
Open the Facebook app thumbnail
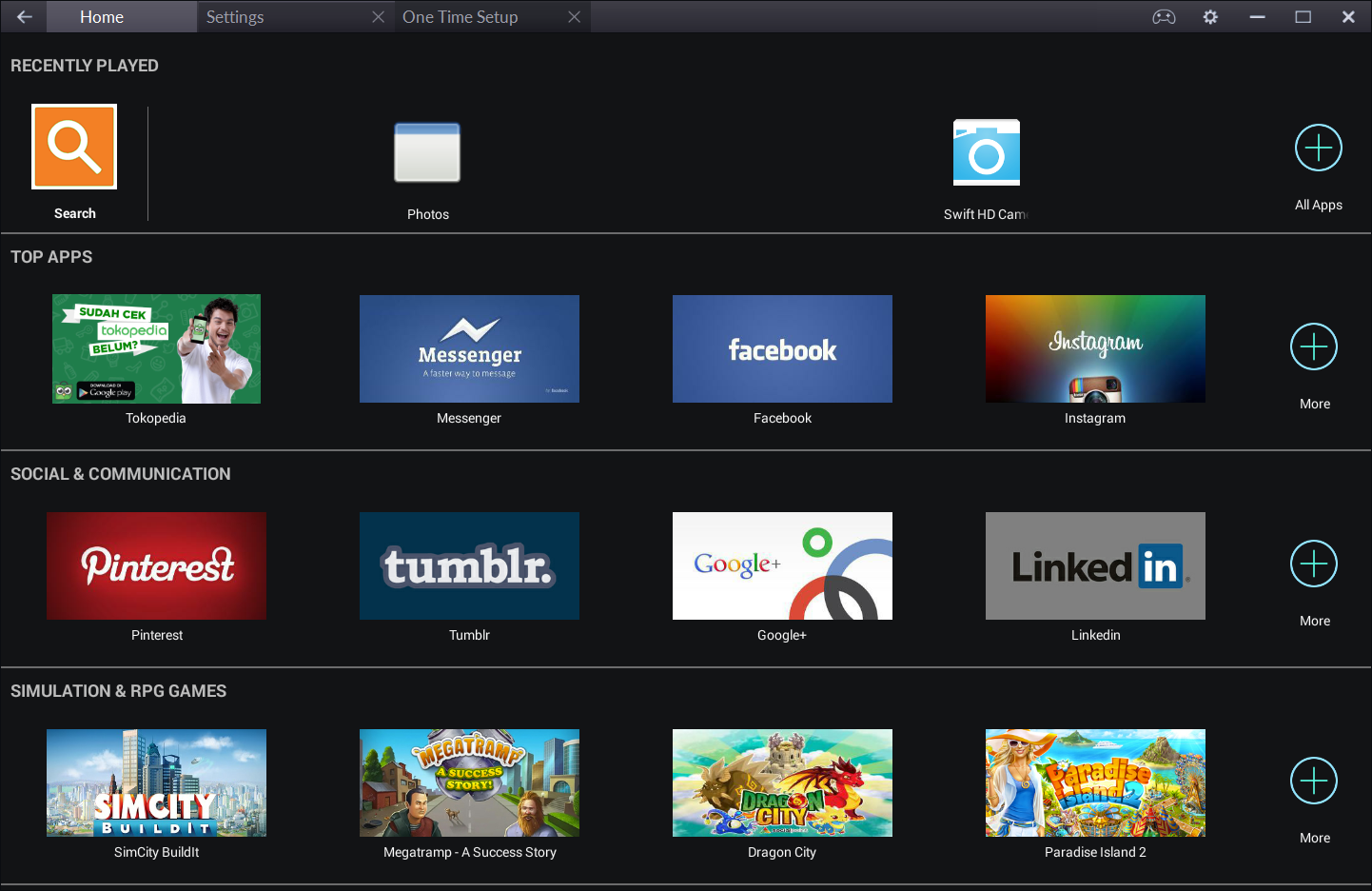pos(782,348)
